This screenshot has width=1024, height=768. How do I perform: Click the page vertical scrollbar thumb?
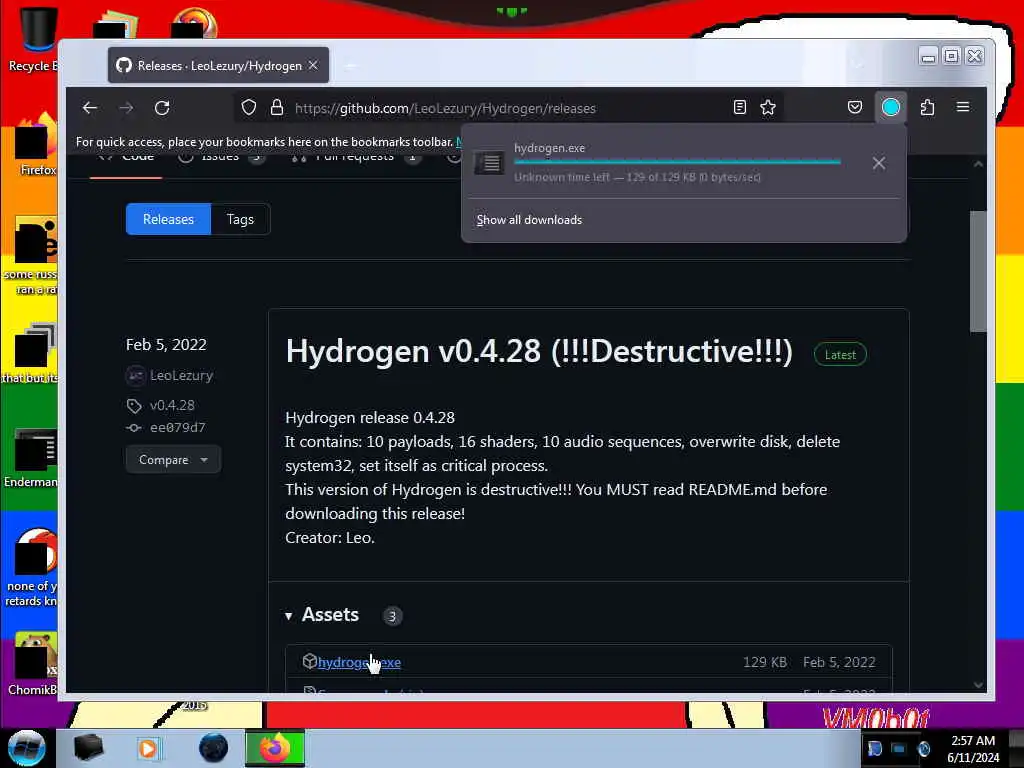point(978,271)
